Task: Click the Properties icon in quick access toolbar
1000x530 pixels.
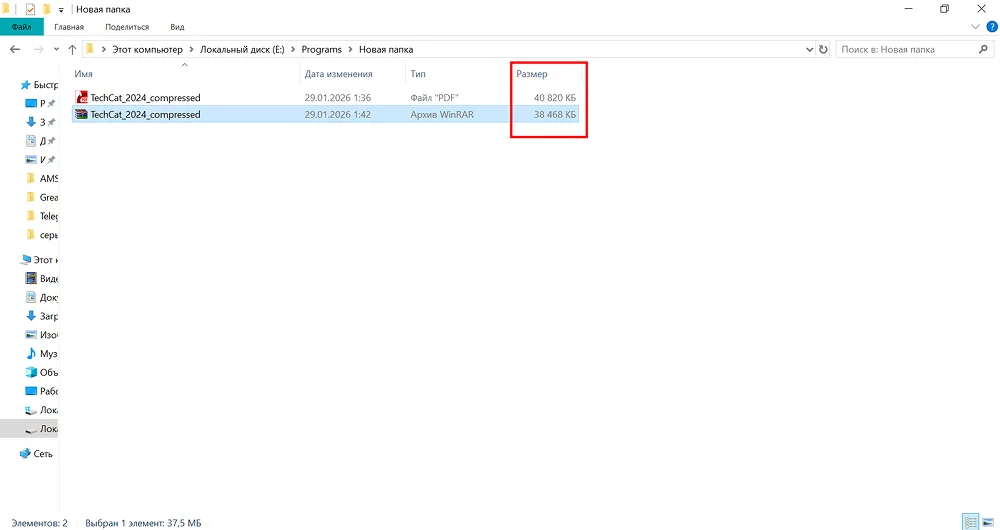Action: pos(29,9)
